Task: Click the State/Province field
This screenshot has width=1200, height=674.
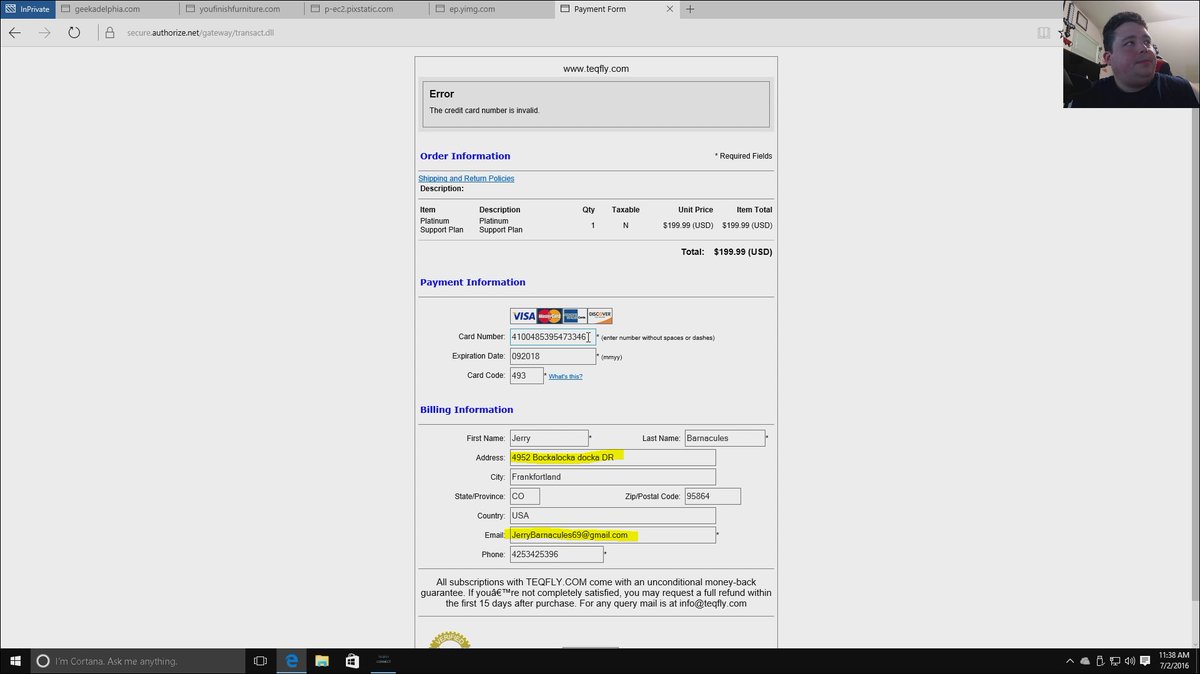Action: pyautogui.click(x=525, y=496)
